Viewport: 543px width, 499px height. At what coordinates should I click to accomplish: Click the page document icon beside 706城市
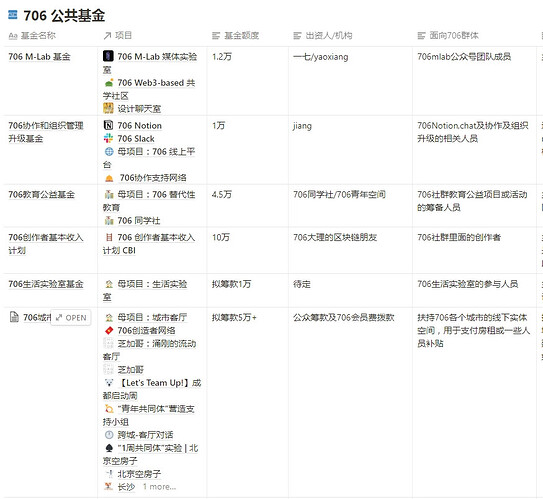pyautogui.click(x=14, y=317)
